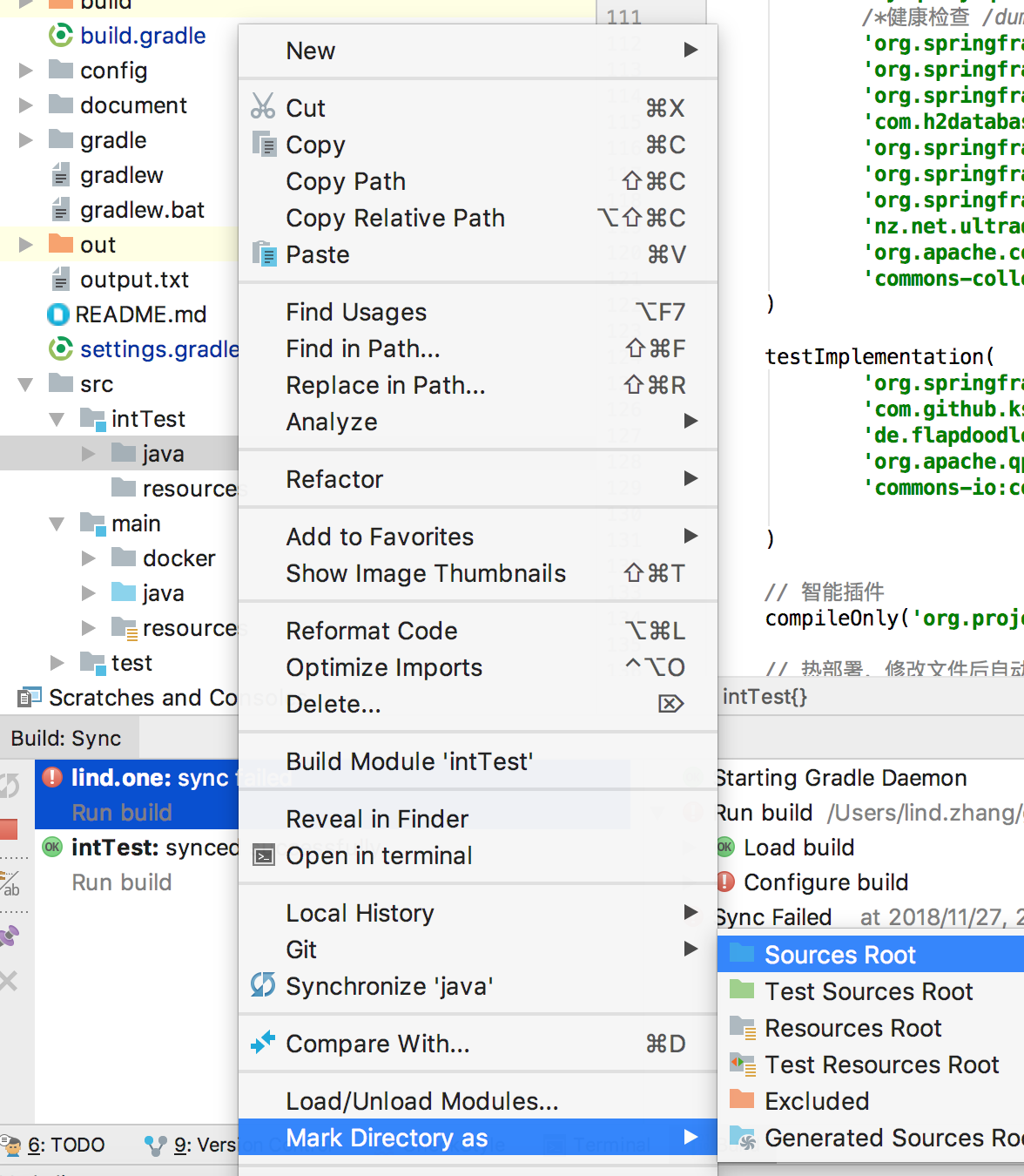
Task: Expand the gradle folder
Action: [x=26, y=140]
